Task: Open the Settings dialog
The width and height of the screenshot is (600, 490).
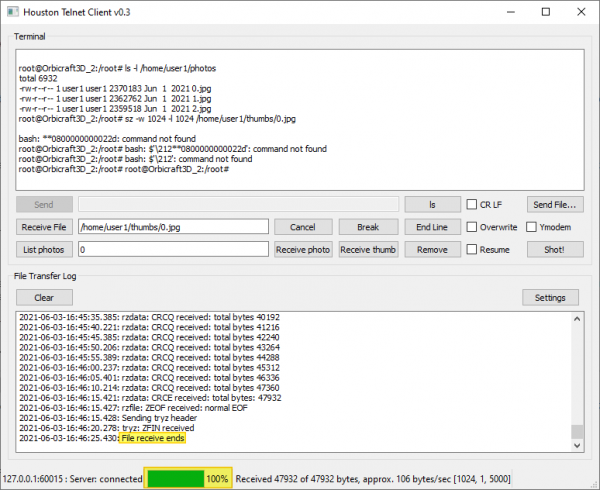Action: [551, 297]
